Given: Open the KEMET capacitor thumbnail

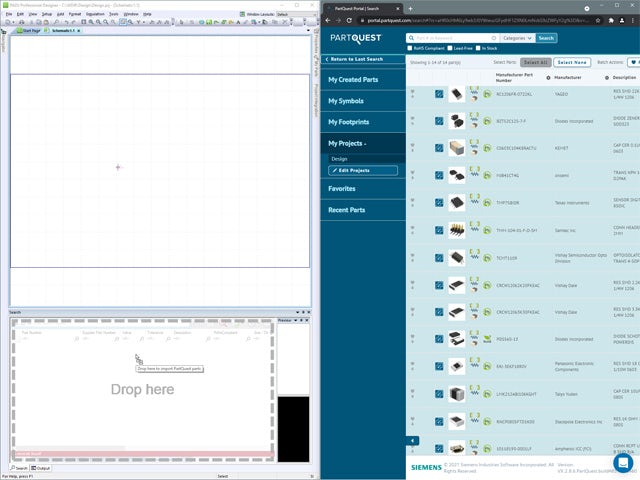Looking at the screenshot, I should (457, 148).
